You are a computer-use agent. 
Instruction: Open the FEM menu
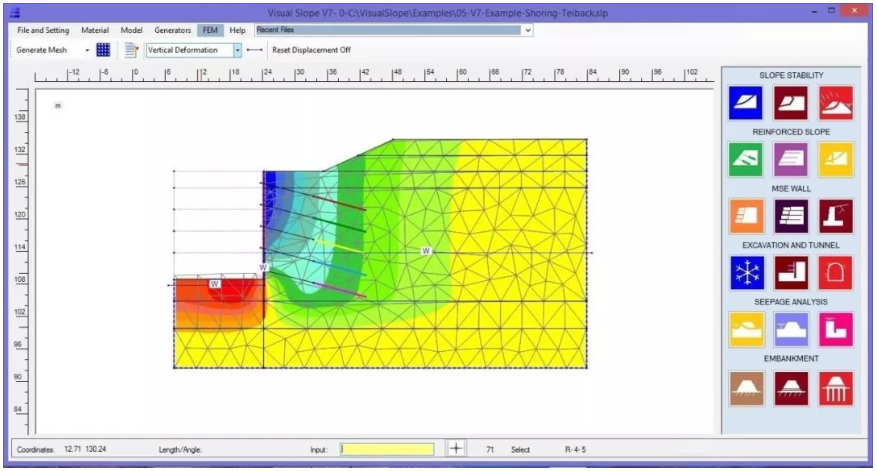(210, 31)
